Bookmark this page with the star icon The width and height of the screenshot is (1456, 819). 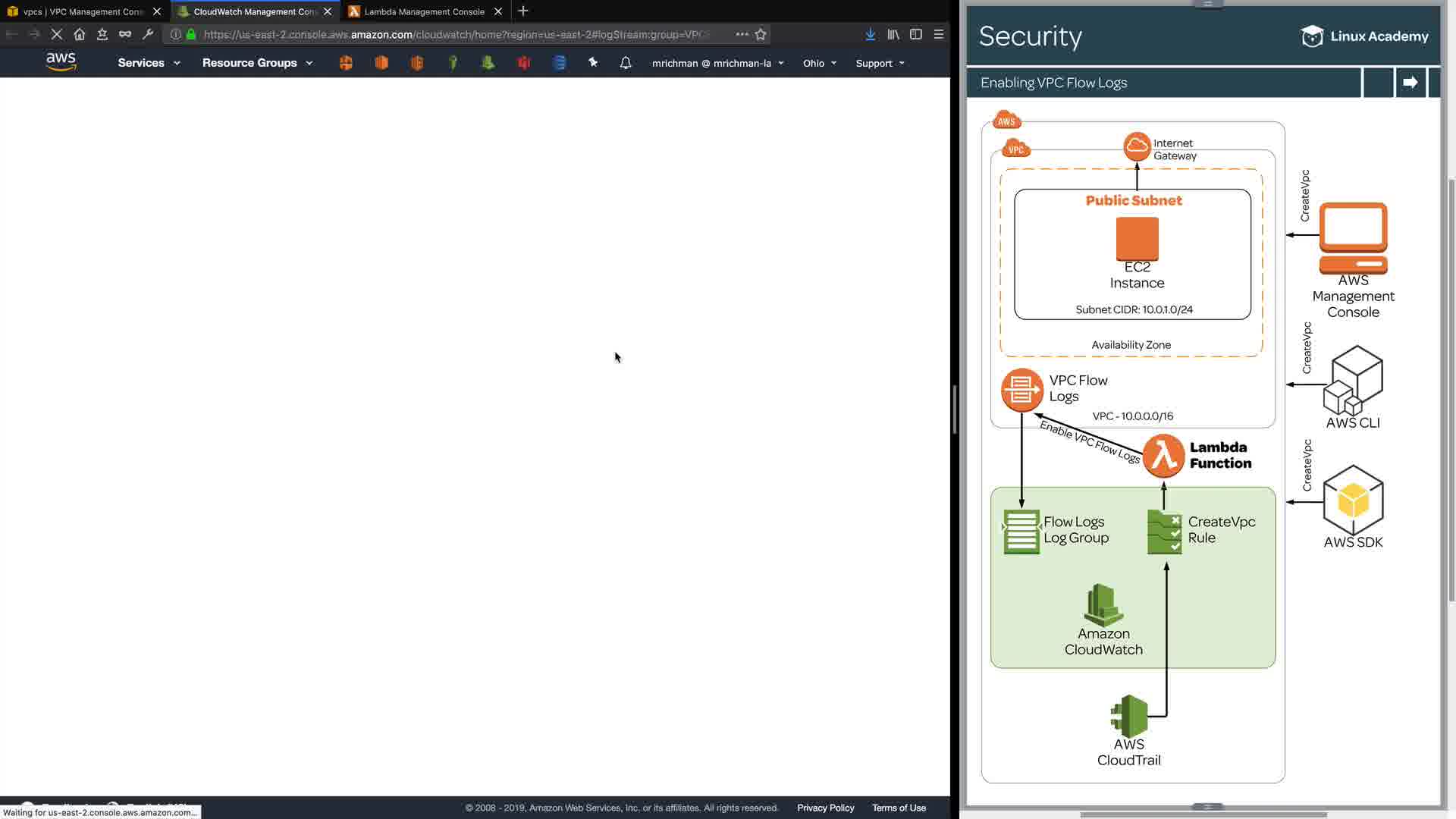point(761,34)
